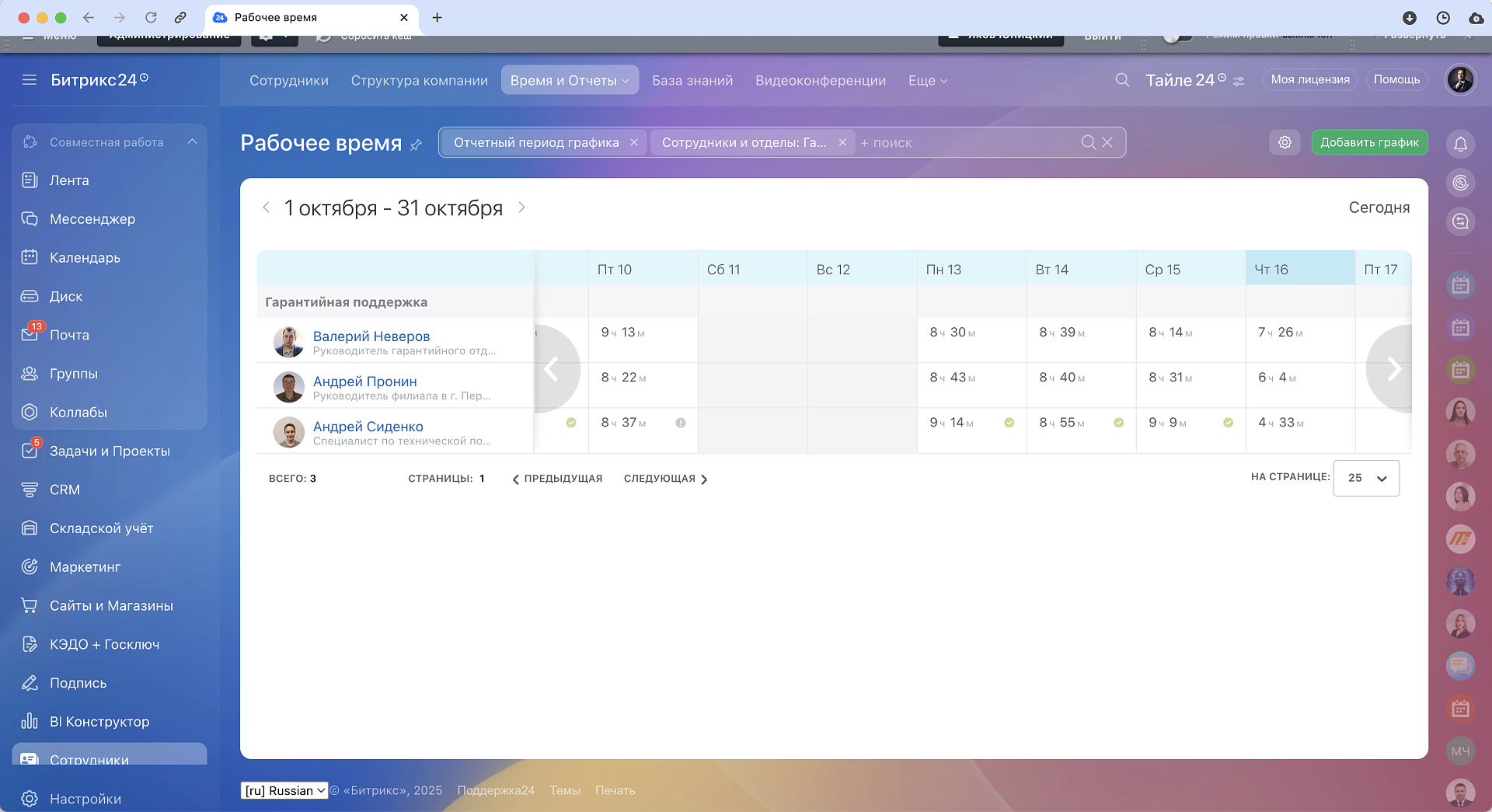
Task: Change rows per page dropdown showing 25
Action: (1366, 478)
